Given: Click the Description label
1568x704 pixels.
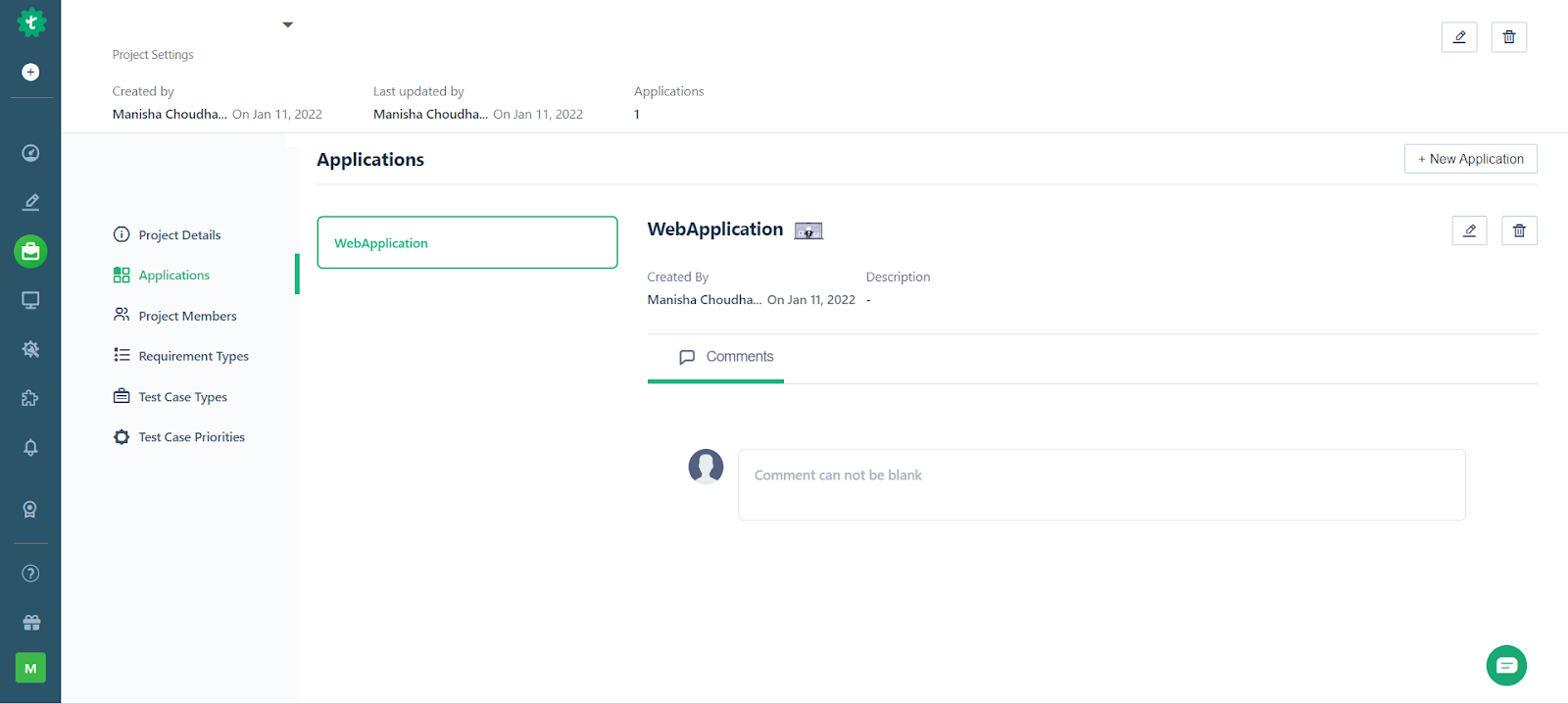Looking at the screenshot, I should pyautogui.click(x=898, y=277).
